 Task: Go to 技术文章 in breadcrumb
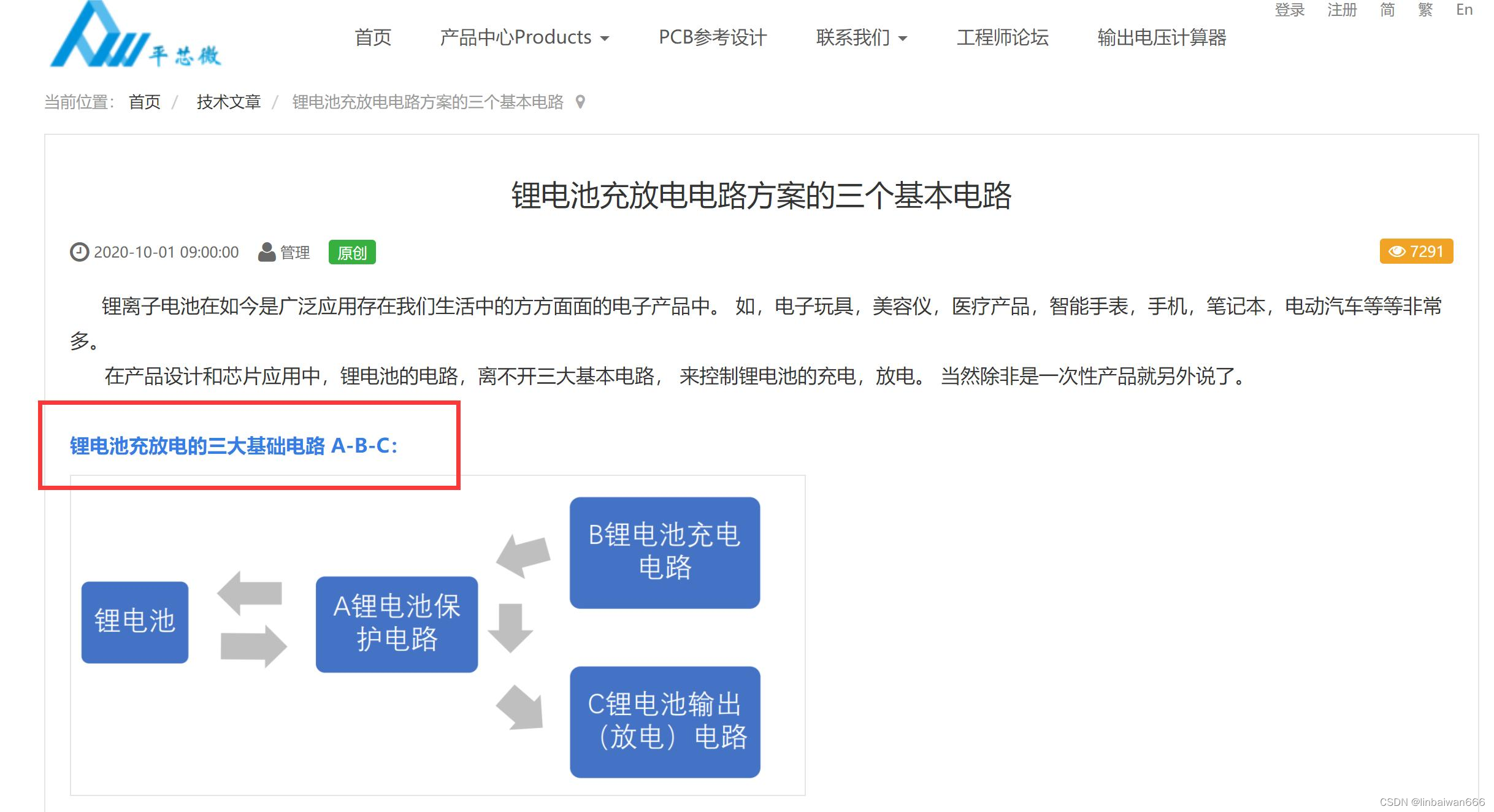coord(229,102)
